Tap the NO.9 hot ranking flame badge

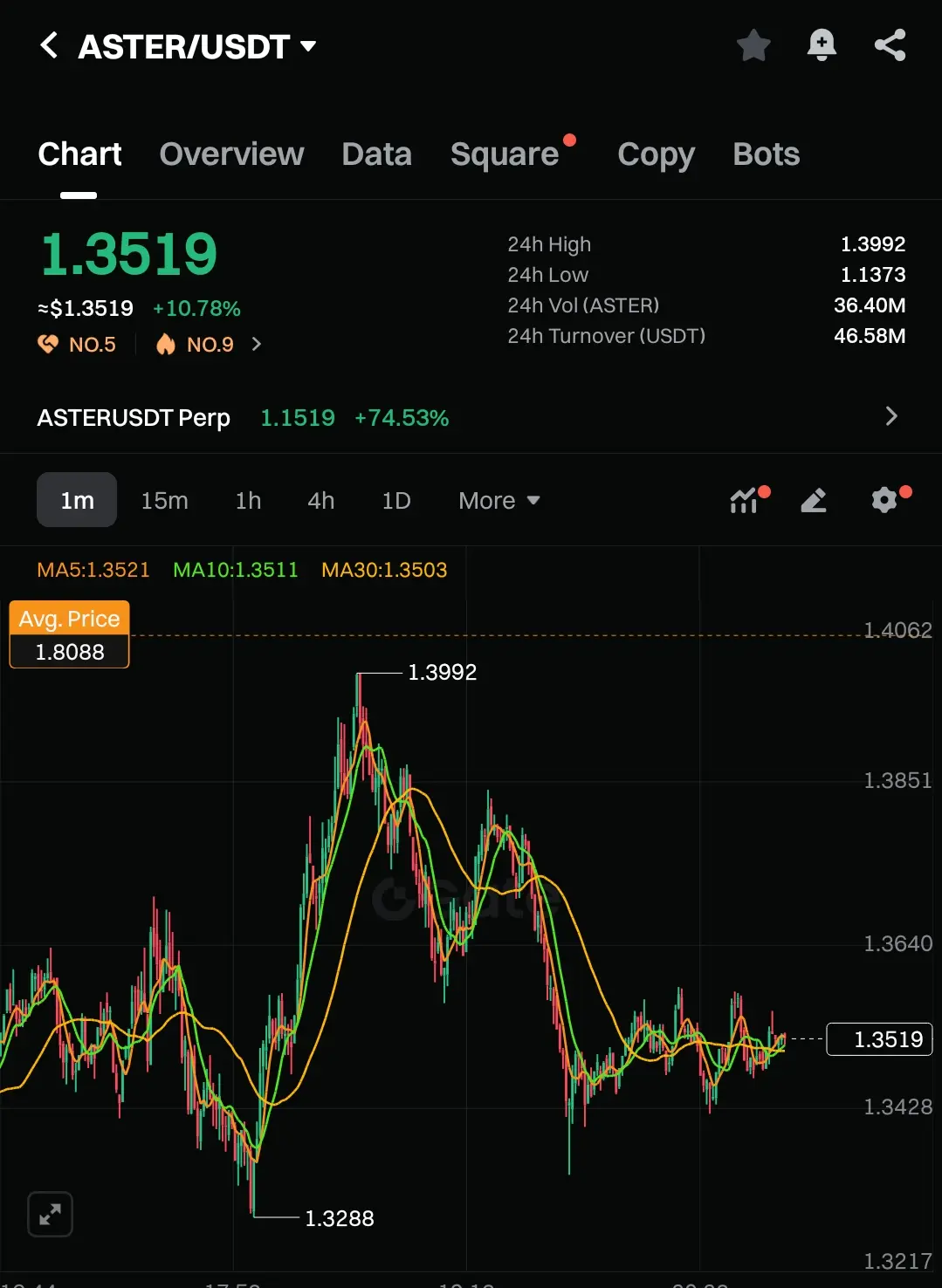pos(195,345)
